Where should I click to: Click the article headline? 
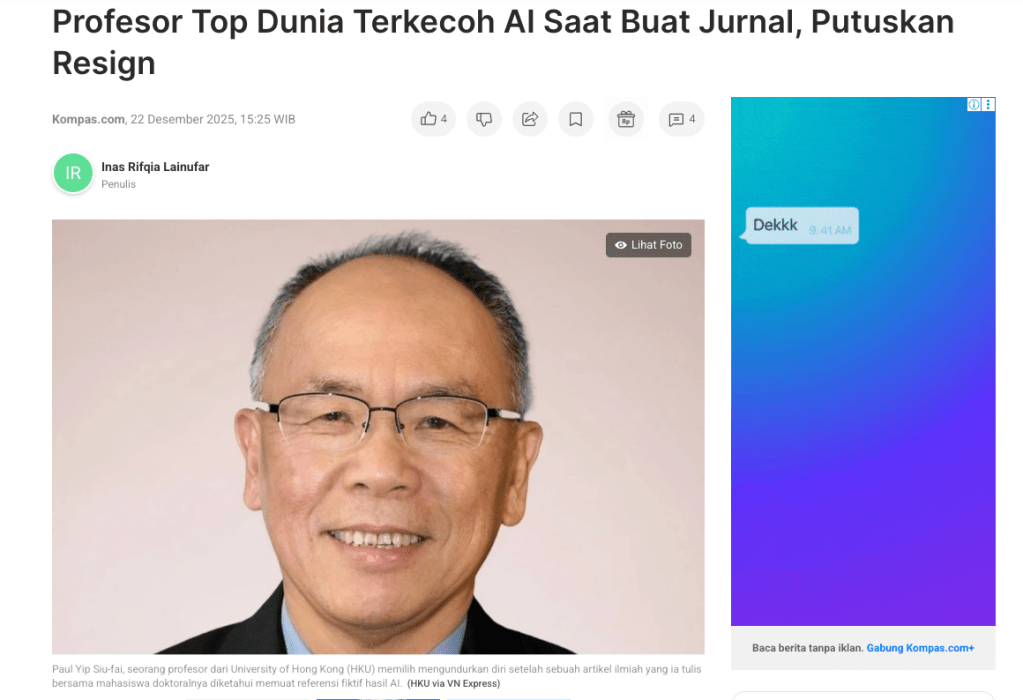coord(503,42)
